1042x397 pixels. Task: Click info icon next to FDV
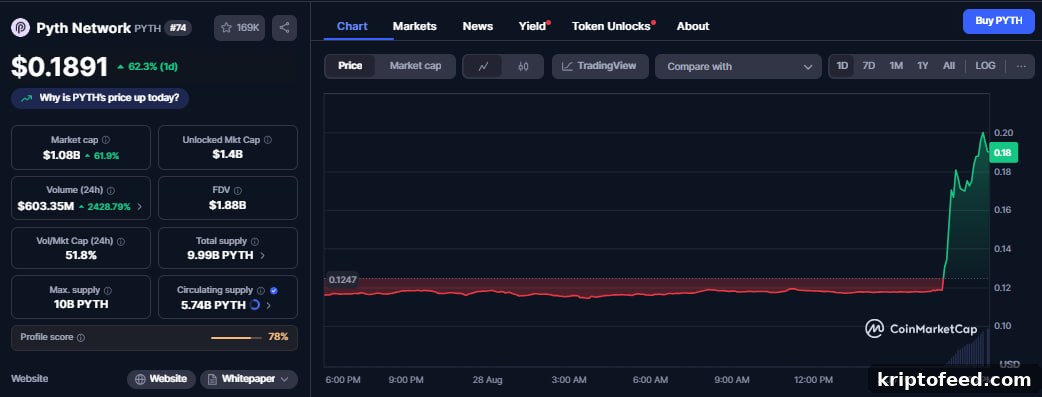tap(238, 190)
